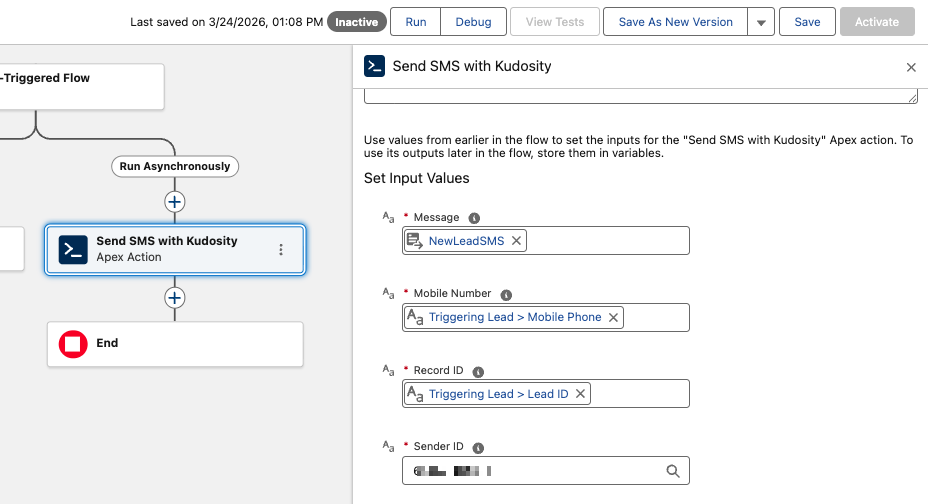Remove the NewLeadSMS pill from Message

tap(516, 241)
